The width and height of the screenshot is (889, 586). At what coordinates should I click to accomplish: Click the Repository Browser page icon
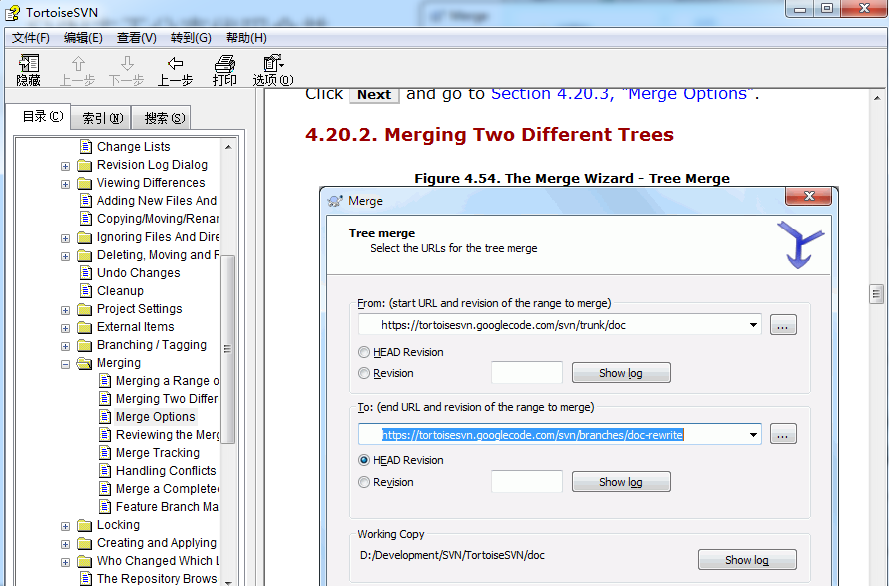86,579
